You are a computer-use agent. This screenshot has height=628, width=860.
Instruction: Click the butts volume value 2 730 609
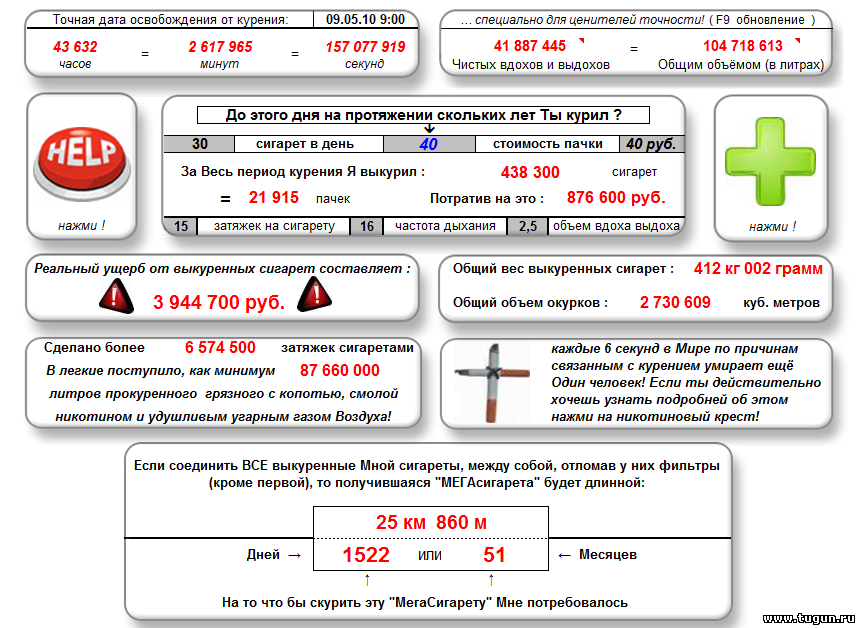pos(675,302)
